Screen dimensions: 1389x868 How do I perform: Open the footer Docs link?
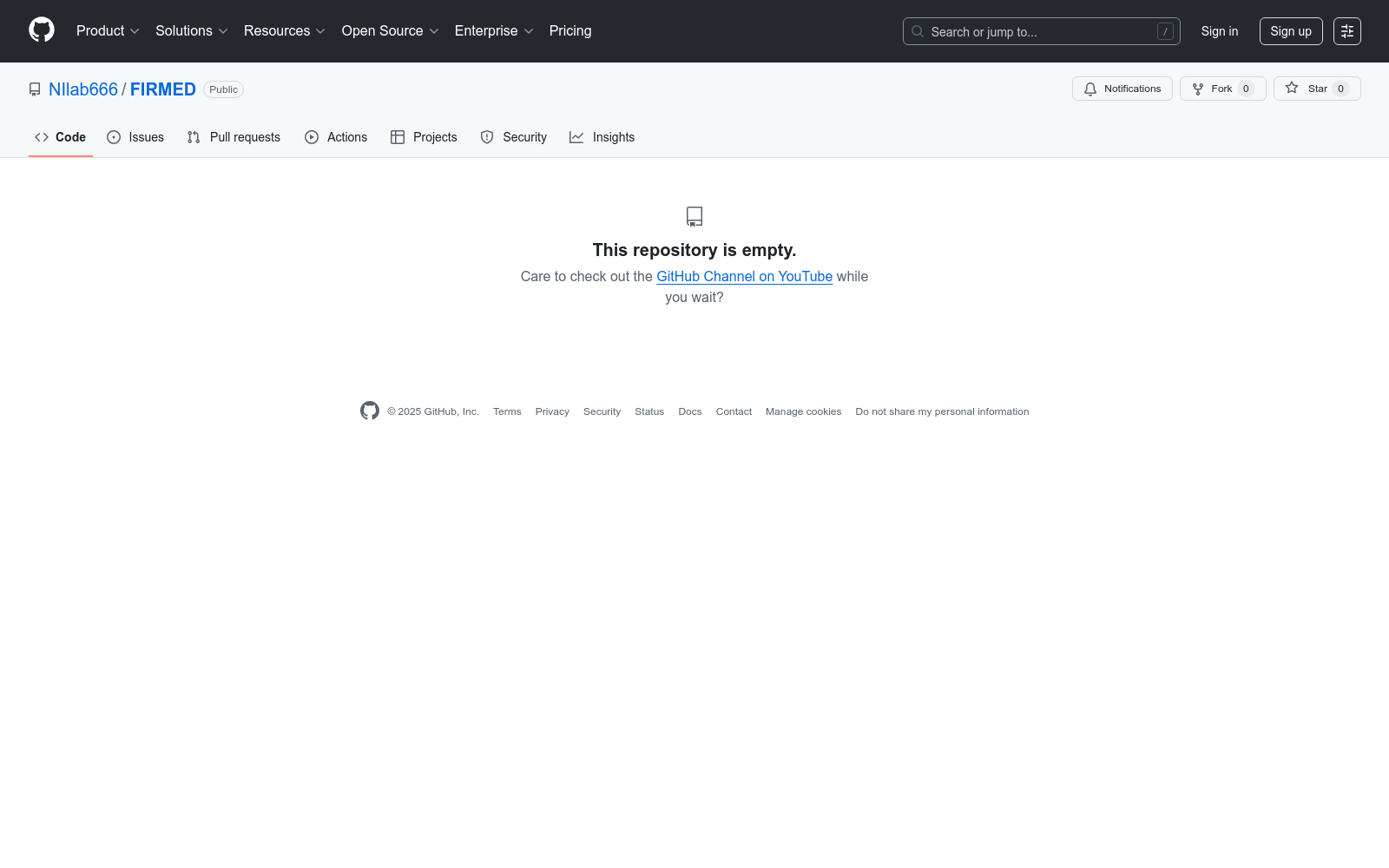pyautogui.click(x=690, y=411)
